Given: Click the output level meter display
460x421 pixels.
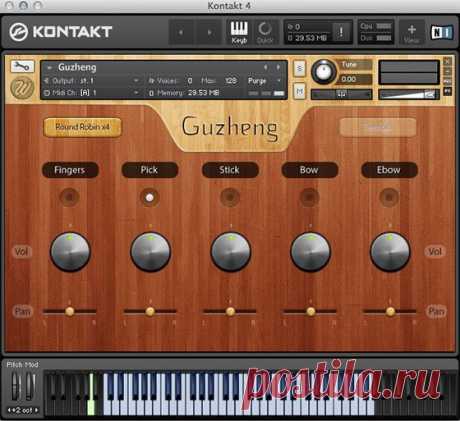Looking at the screenshot, I should 409,72.
